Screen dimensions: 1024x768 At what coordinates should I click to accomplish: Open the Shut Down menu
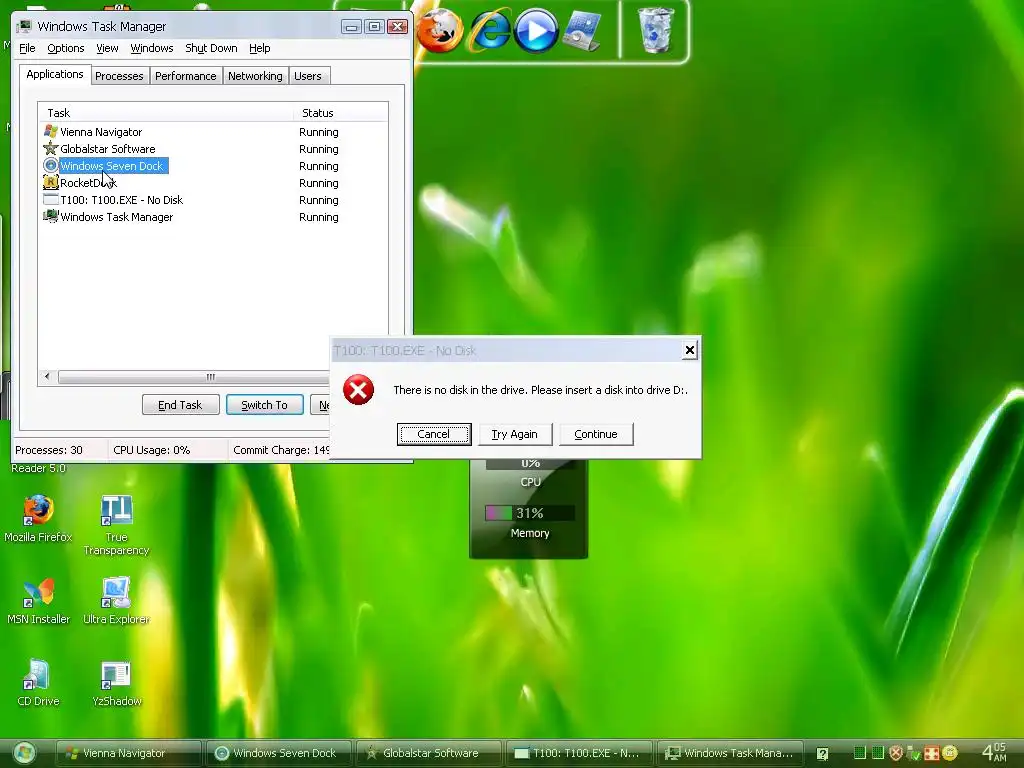point(211,48)
